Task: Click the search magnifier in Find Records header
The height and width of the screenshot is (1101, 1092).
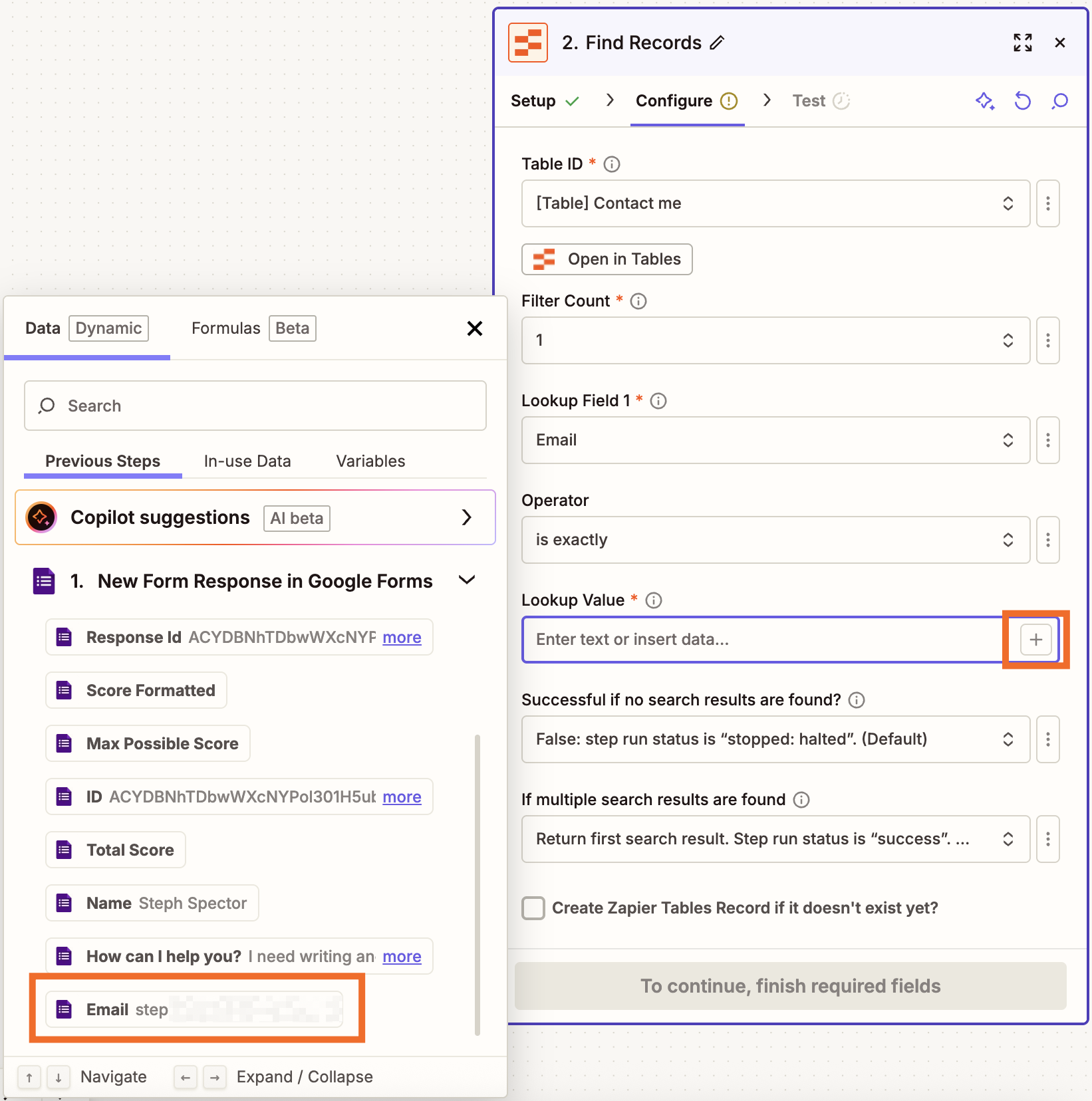Action: 1059,101
